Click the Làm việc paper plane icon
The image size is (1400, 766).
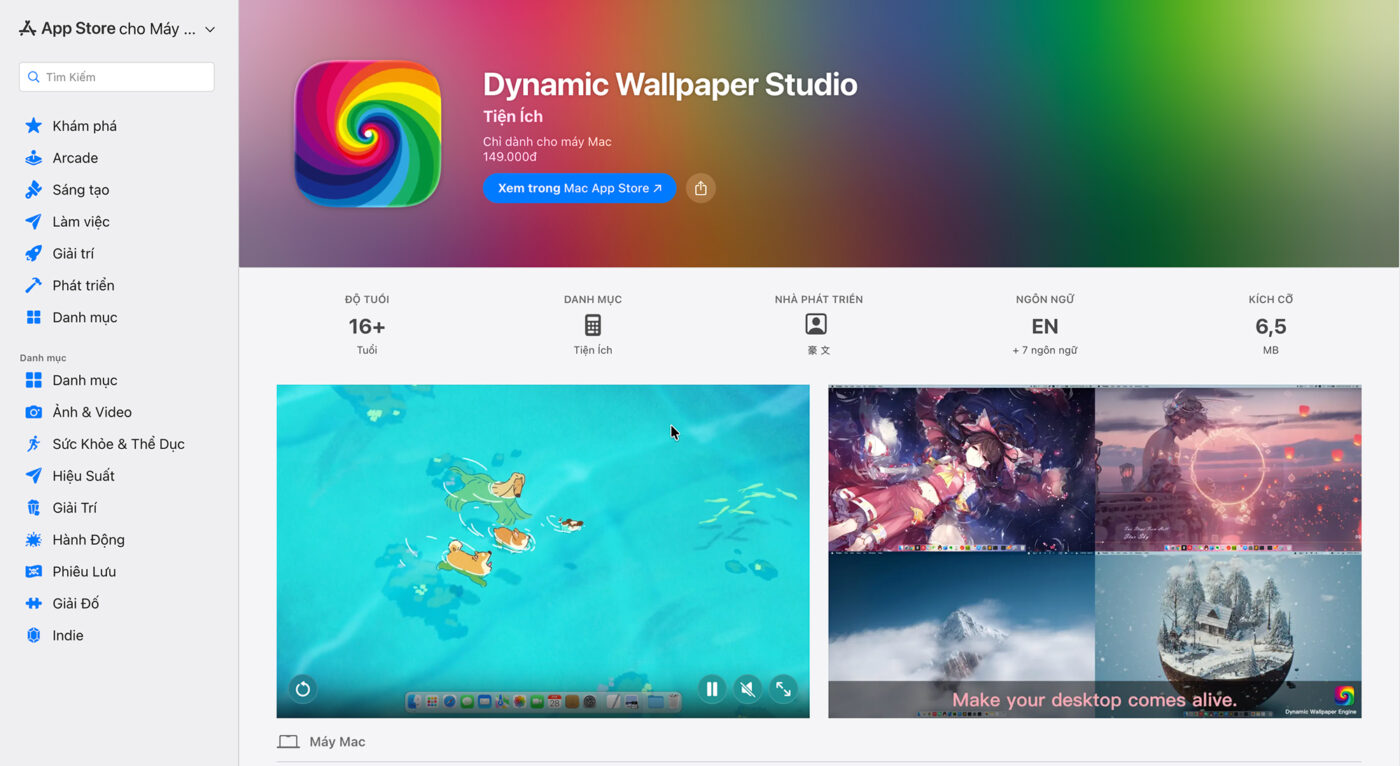pos(33,222)
